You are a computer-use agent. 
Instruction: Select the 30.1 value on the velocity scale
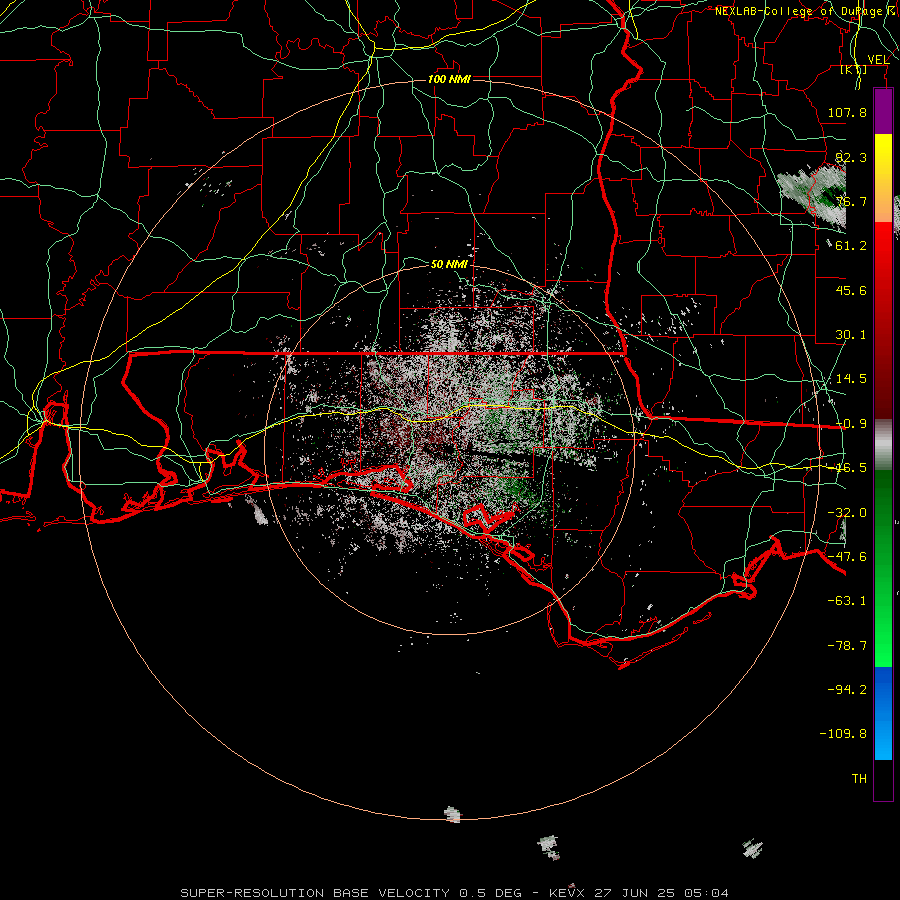click(851, 335)
